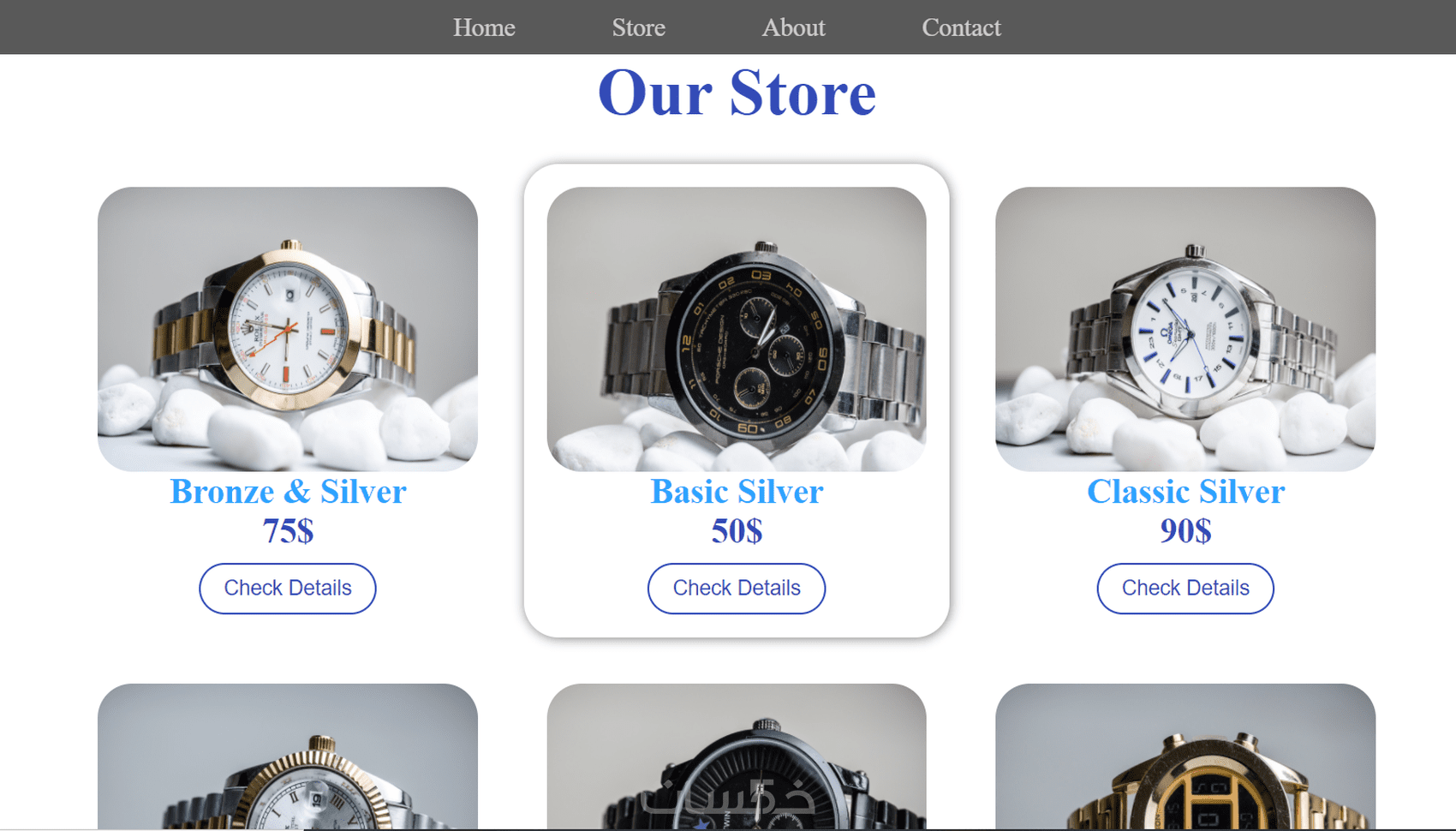1456x831 pixels.
Task: Select the Classic Silver product title
Action: point(1185,492)
